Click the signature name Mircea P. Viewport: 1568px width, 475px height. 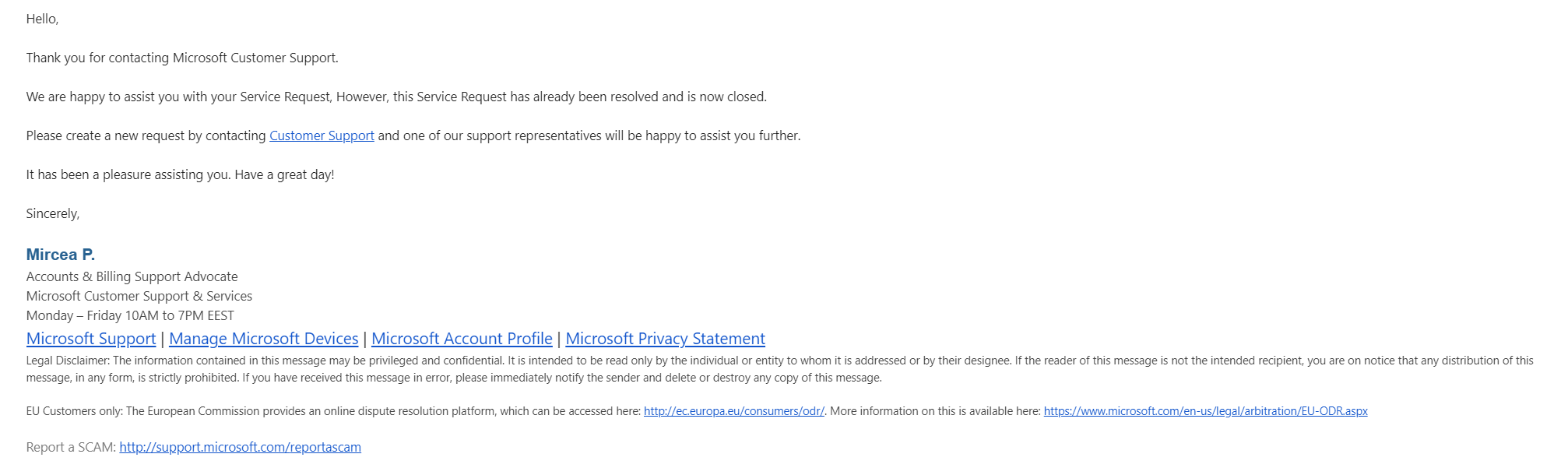tap(61, 255)
